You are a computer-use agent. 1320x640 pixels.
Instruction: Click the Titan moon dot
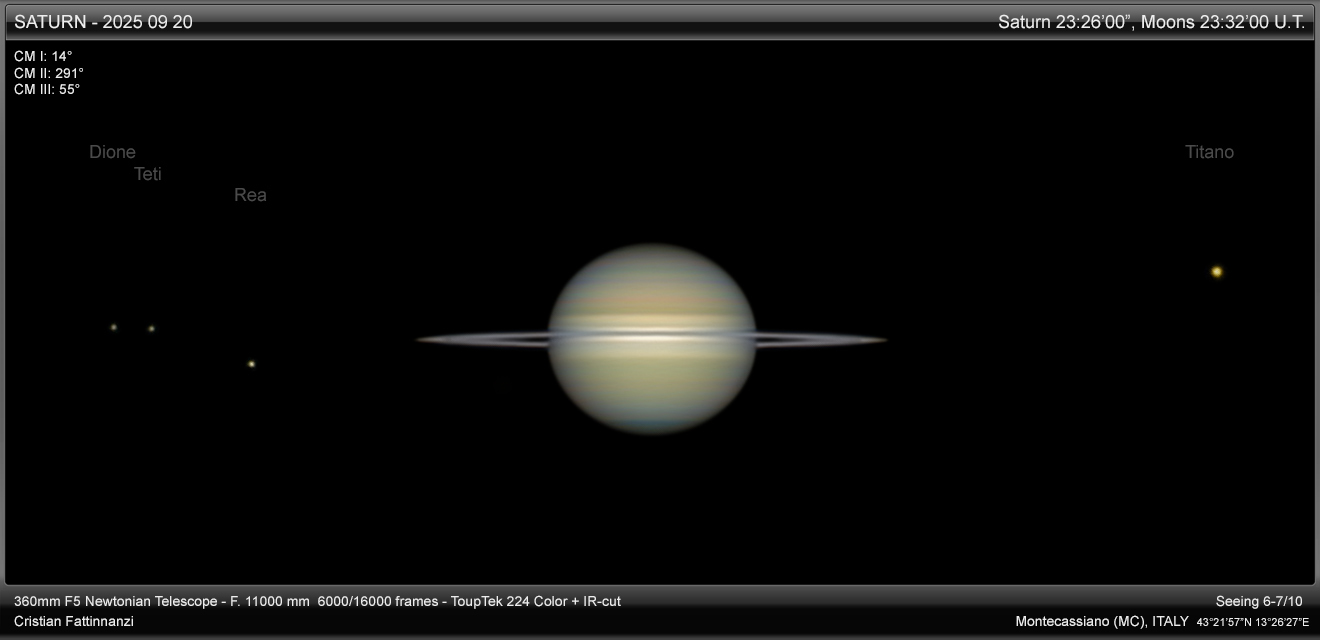click(1216, 271)
